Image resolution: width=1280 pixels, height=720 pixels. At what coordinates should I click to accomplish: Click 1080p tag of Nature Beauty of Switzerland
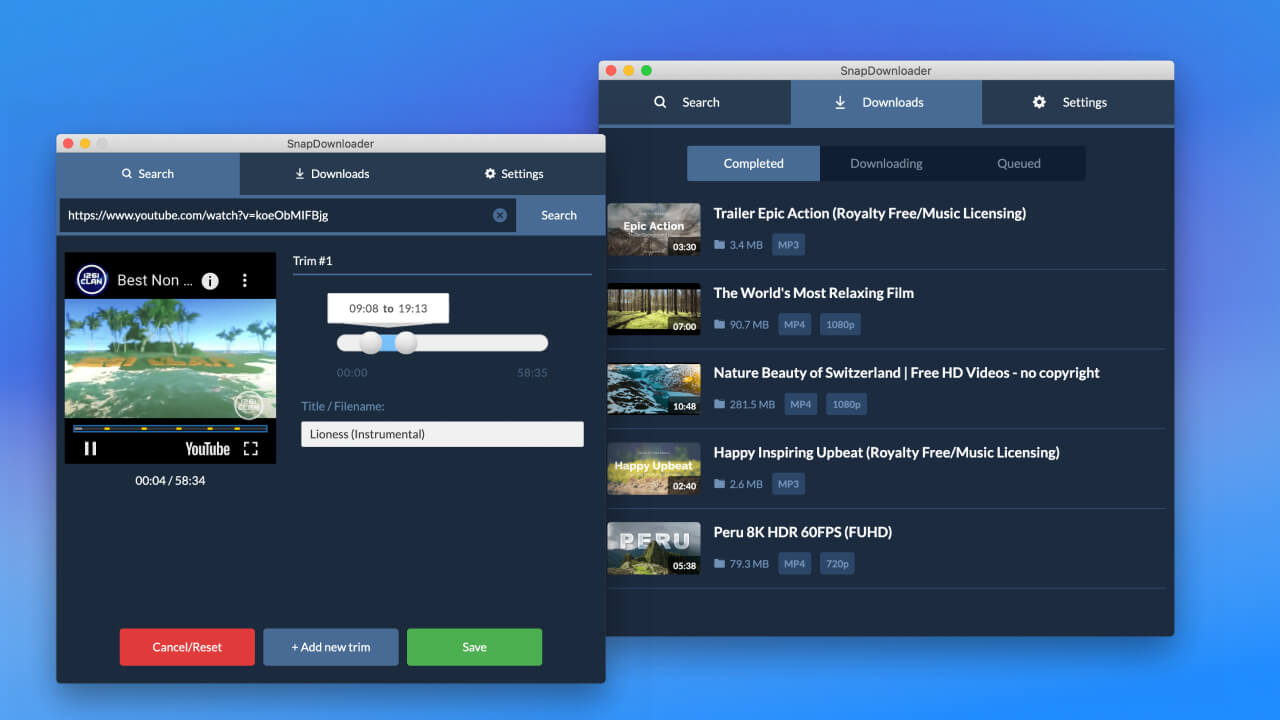point(846,405)
